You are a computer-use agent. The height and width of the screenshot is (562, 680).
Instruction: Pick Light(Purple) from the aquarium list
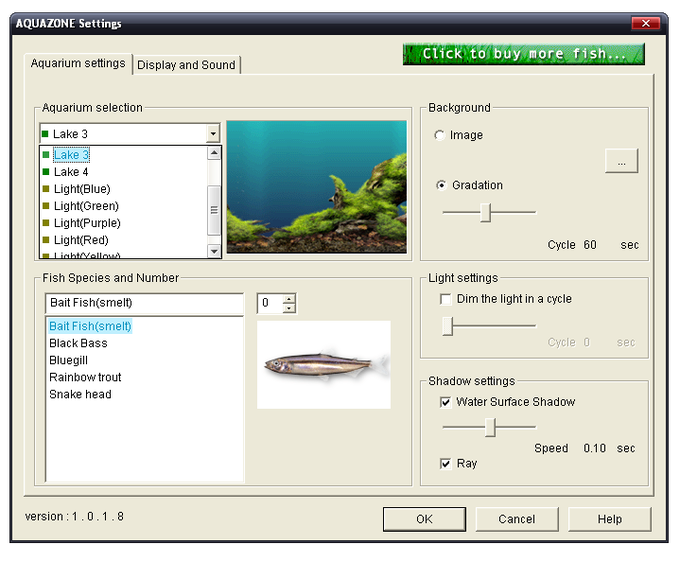click(x=87, y=223)
